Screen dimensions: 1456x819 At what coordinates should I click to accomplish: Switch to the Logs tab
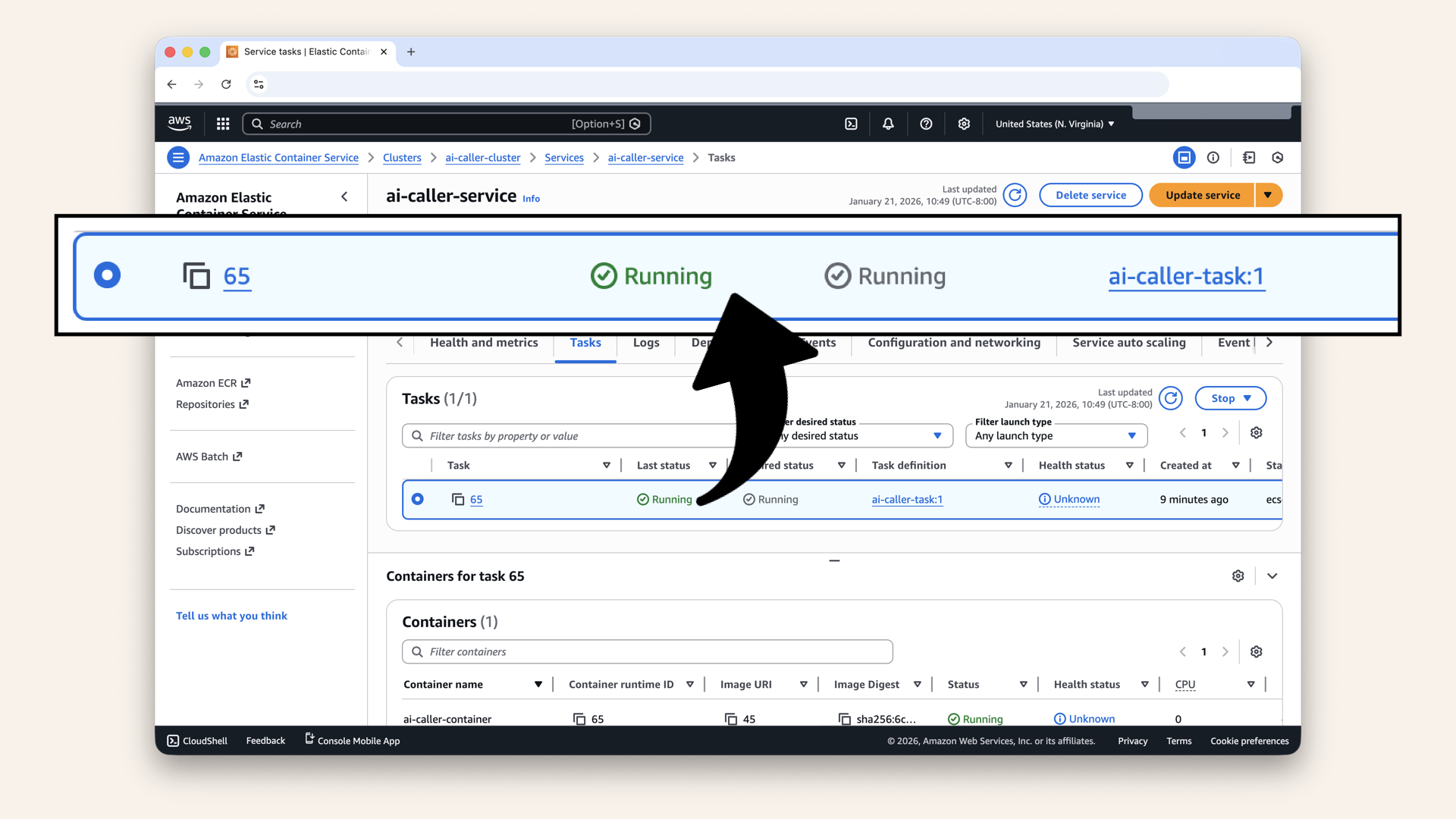[x=646, y=343]
